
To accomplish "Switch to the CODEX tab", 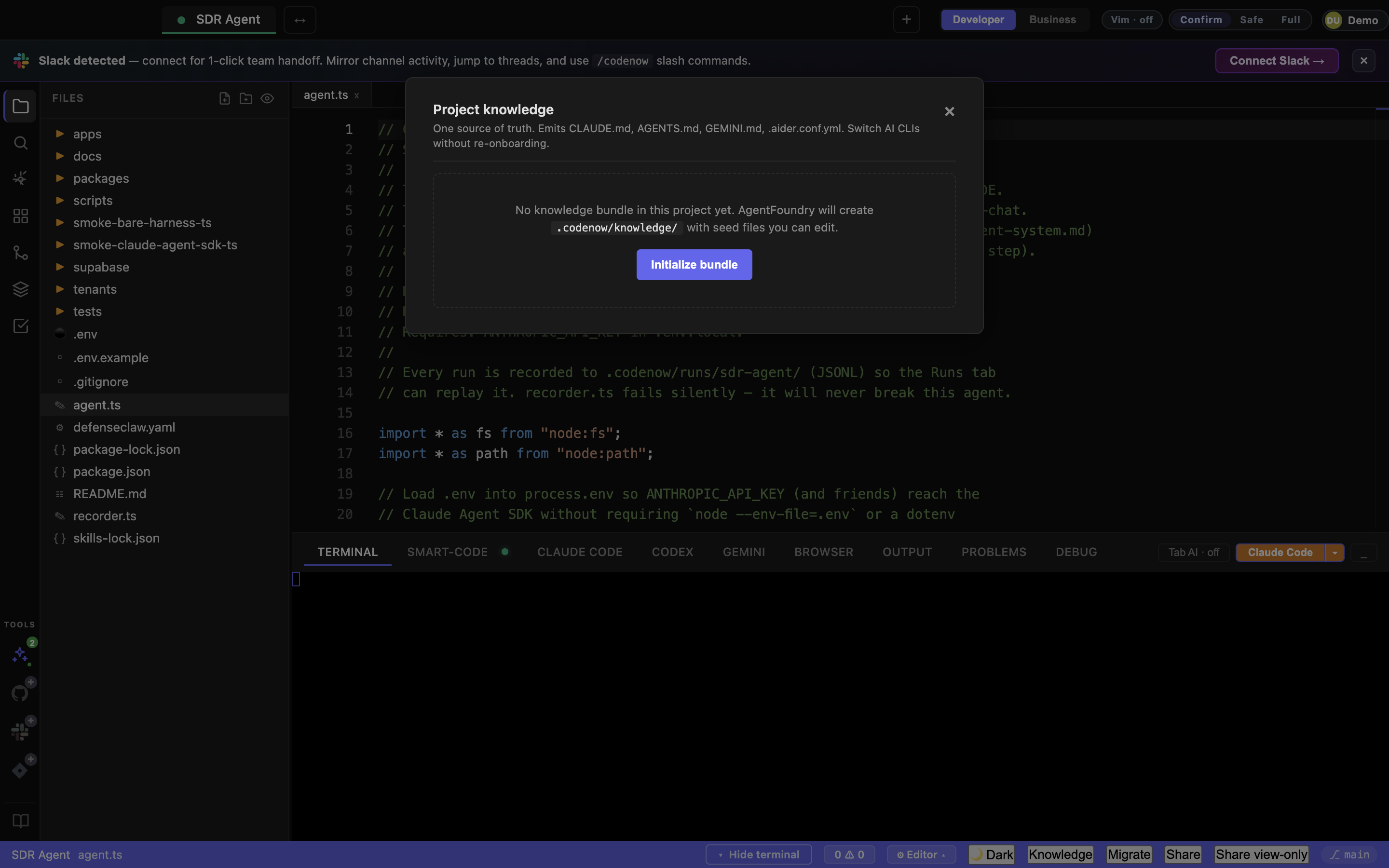I will [672, 552].
